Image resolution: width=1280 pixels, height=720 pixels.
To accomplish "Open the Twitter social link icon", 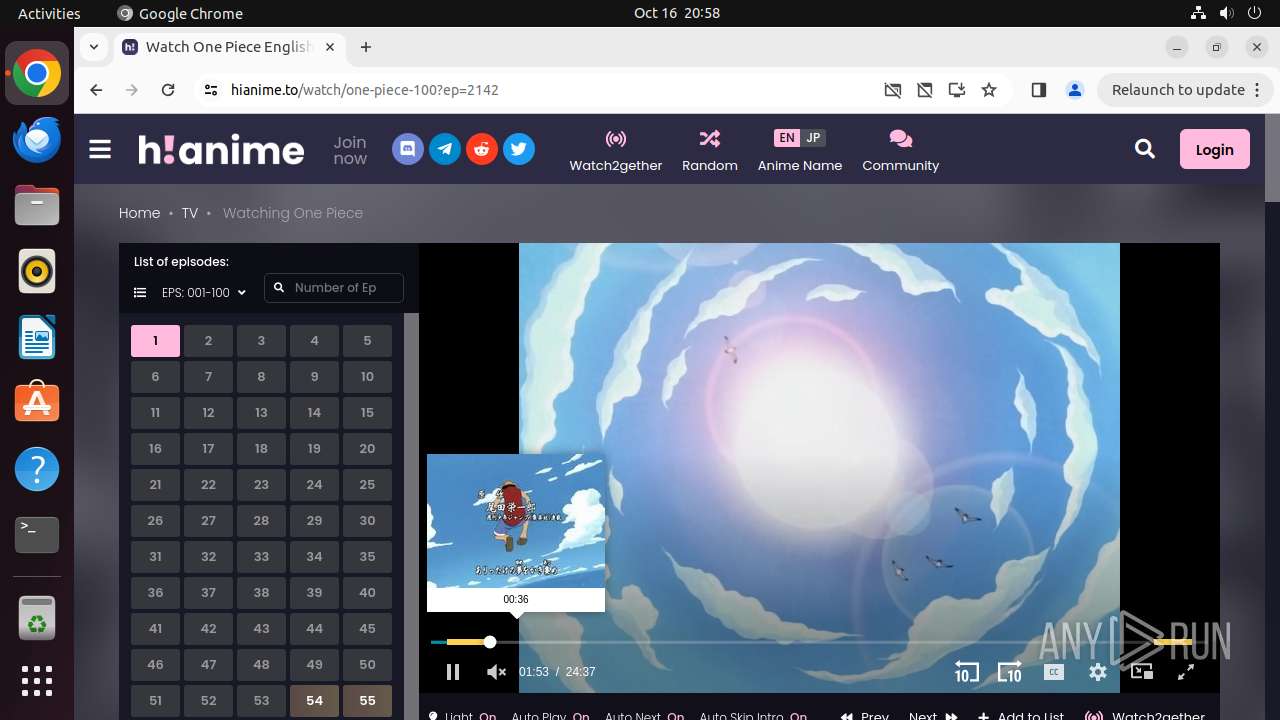I will pos(519,150).
